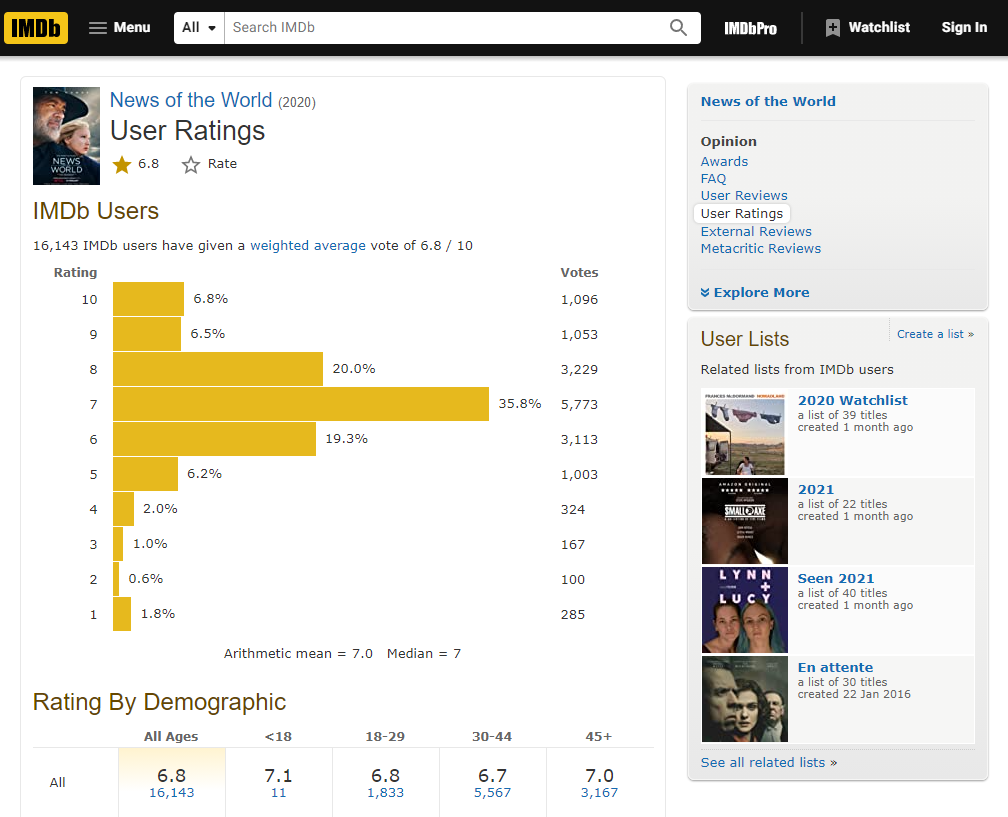Click the magnifying glass search icon
This screenshot has width=1008, height=817.
[678, 28]
